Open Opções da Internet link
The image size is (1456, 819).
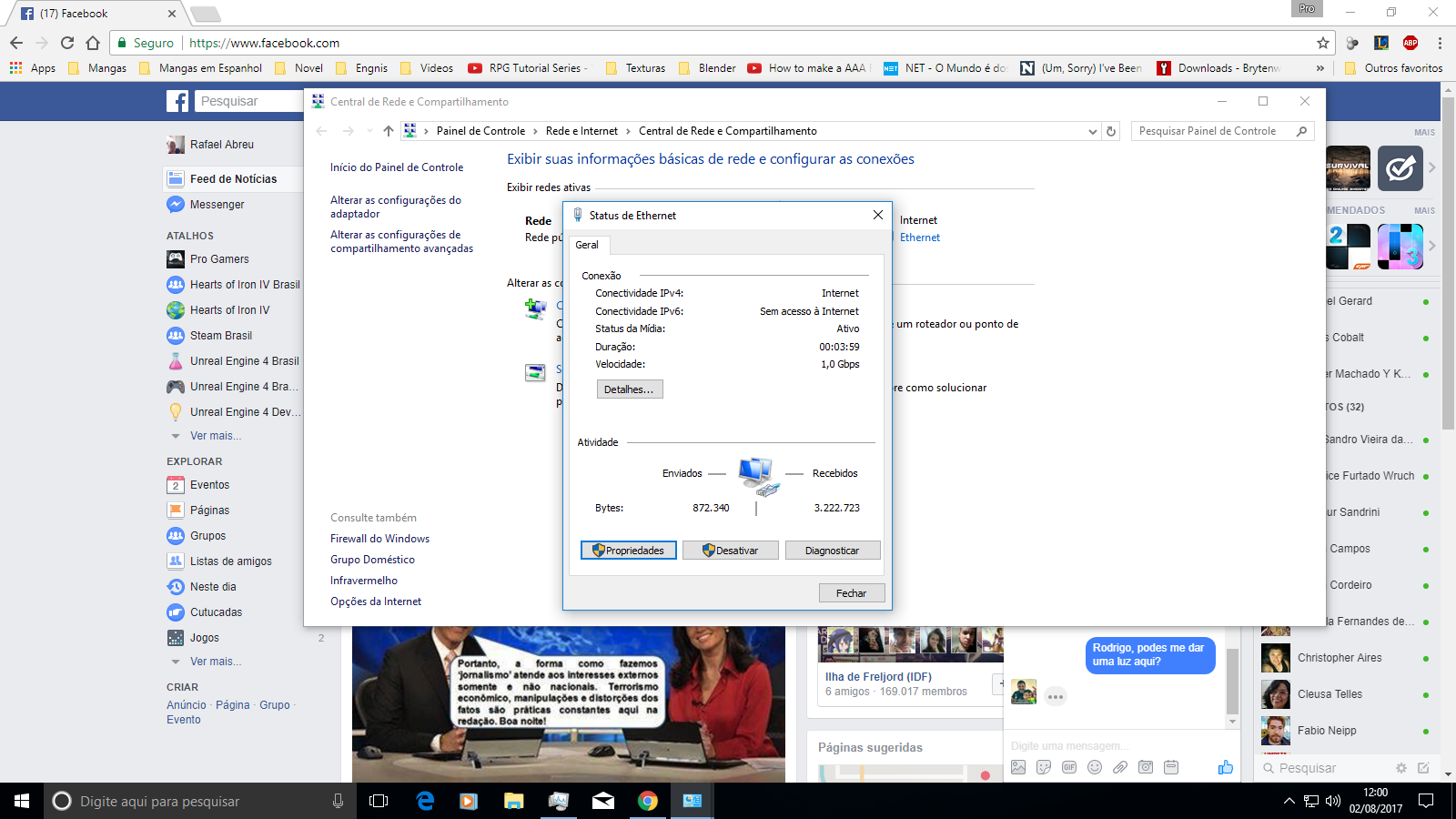[376, 602]
